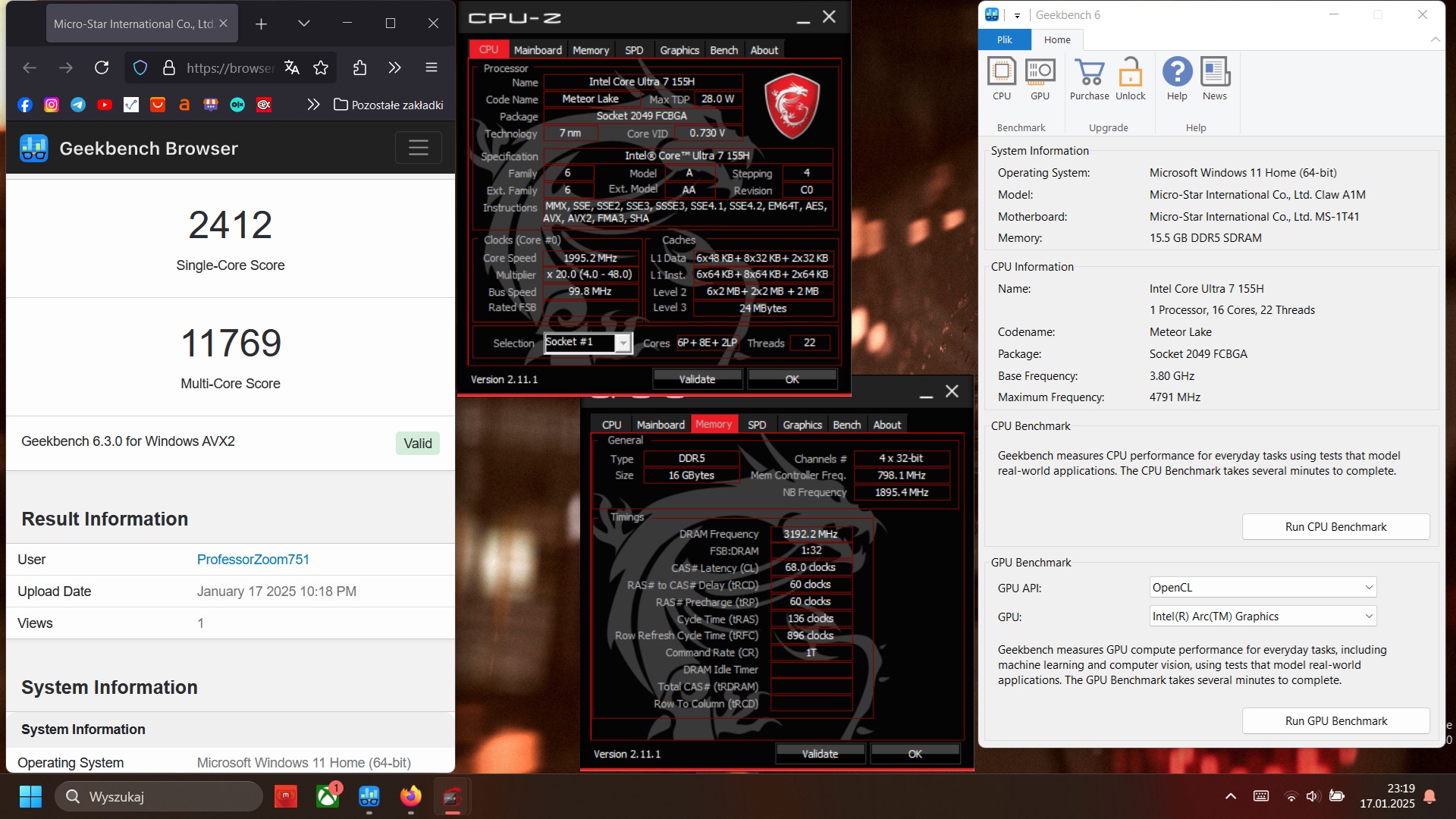
Task: Click the 2412 Single-Core Score value
Action: [231, 225]
